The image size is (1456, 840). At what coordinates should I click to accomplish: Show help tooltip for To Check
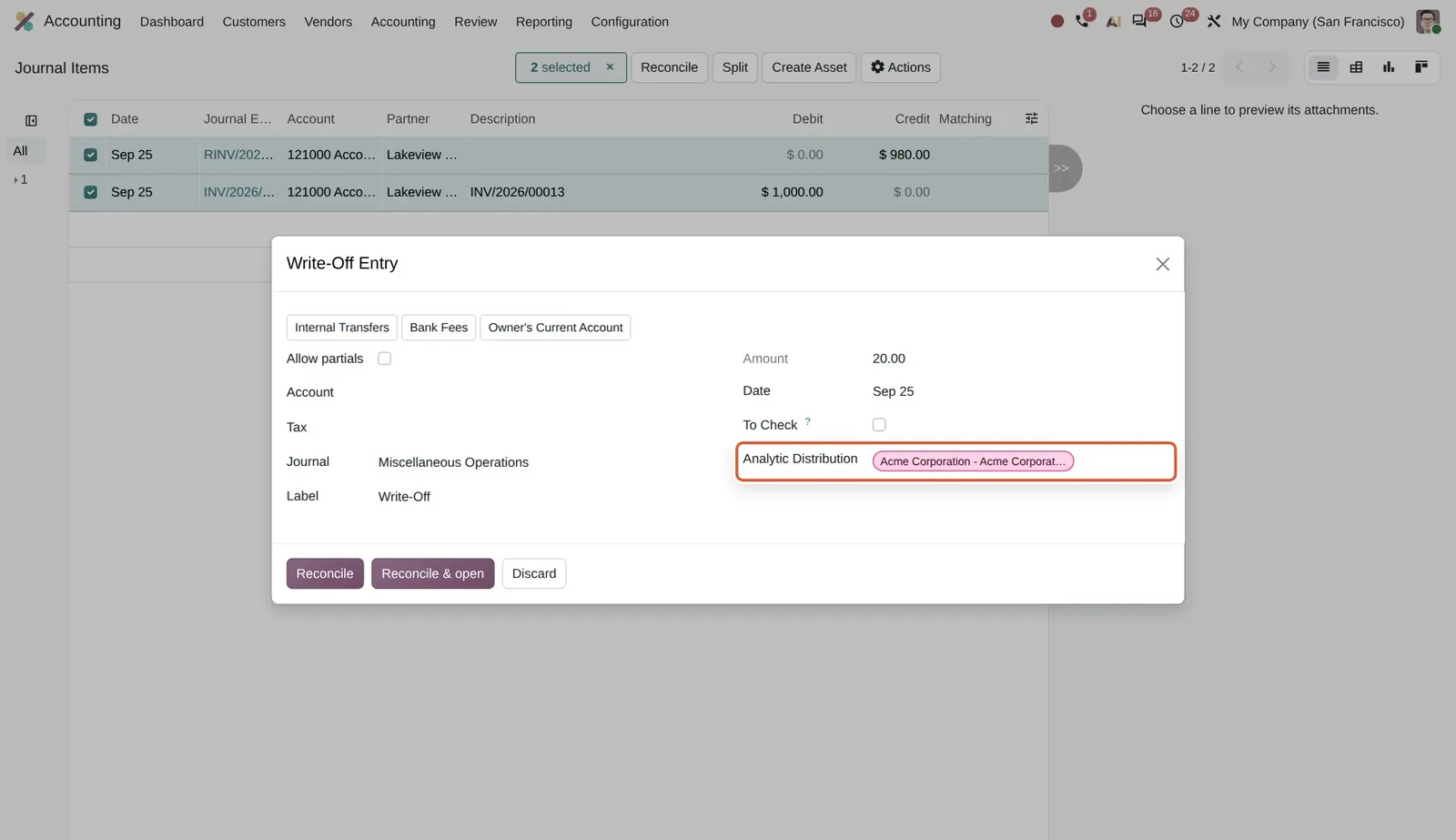807,421
